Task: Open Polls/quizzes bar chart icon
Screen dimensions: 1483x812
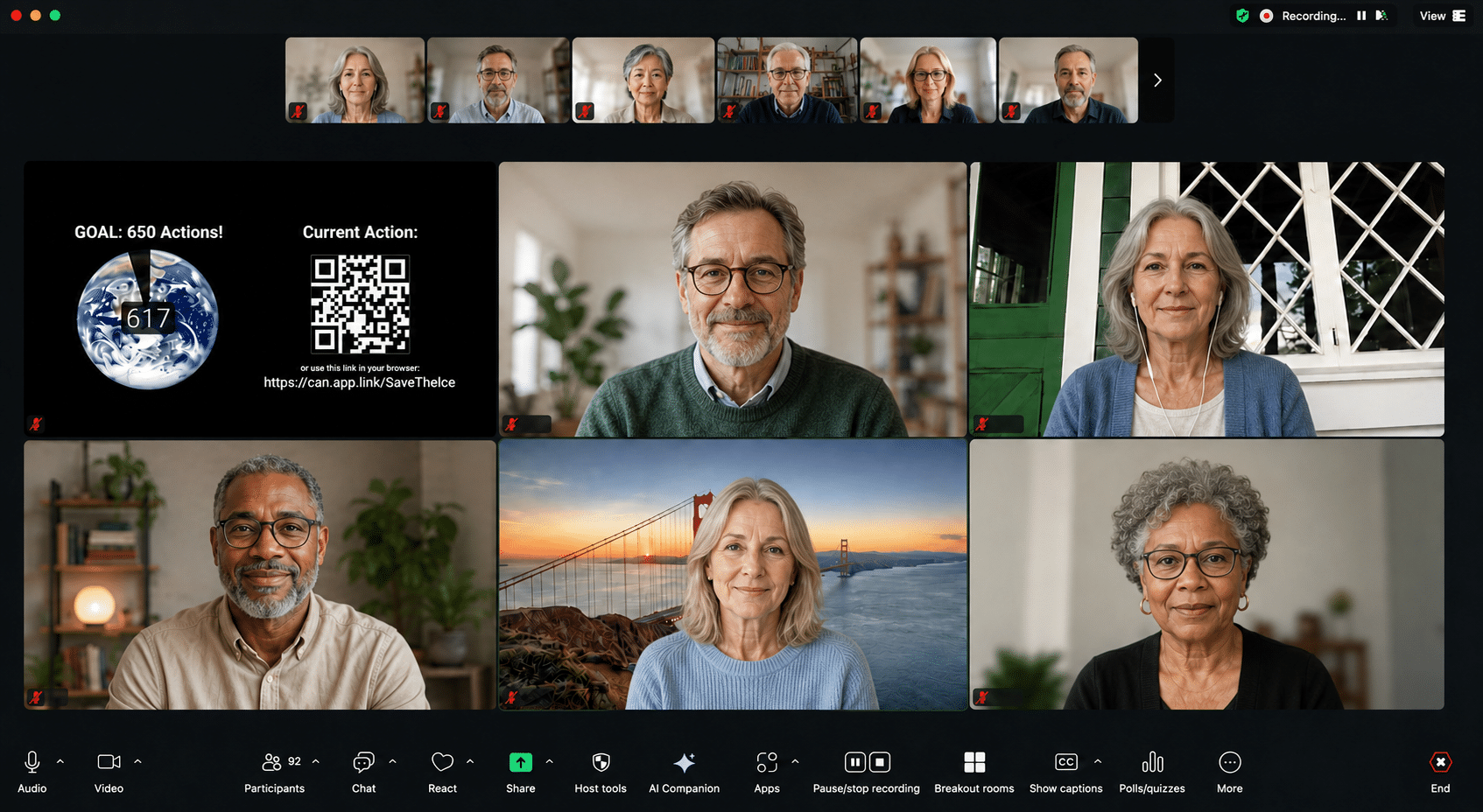Action: [1152, 763]
